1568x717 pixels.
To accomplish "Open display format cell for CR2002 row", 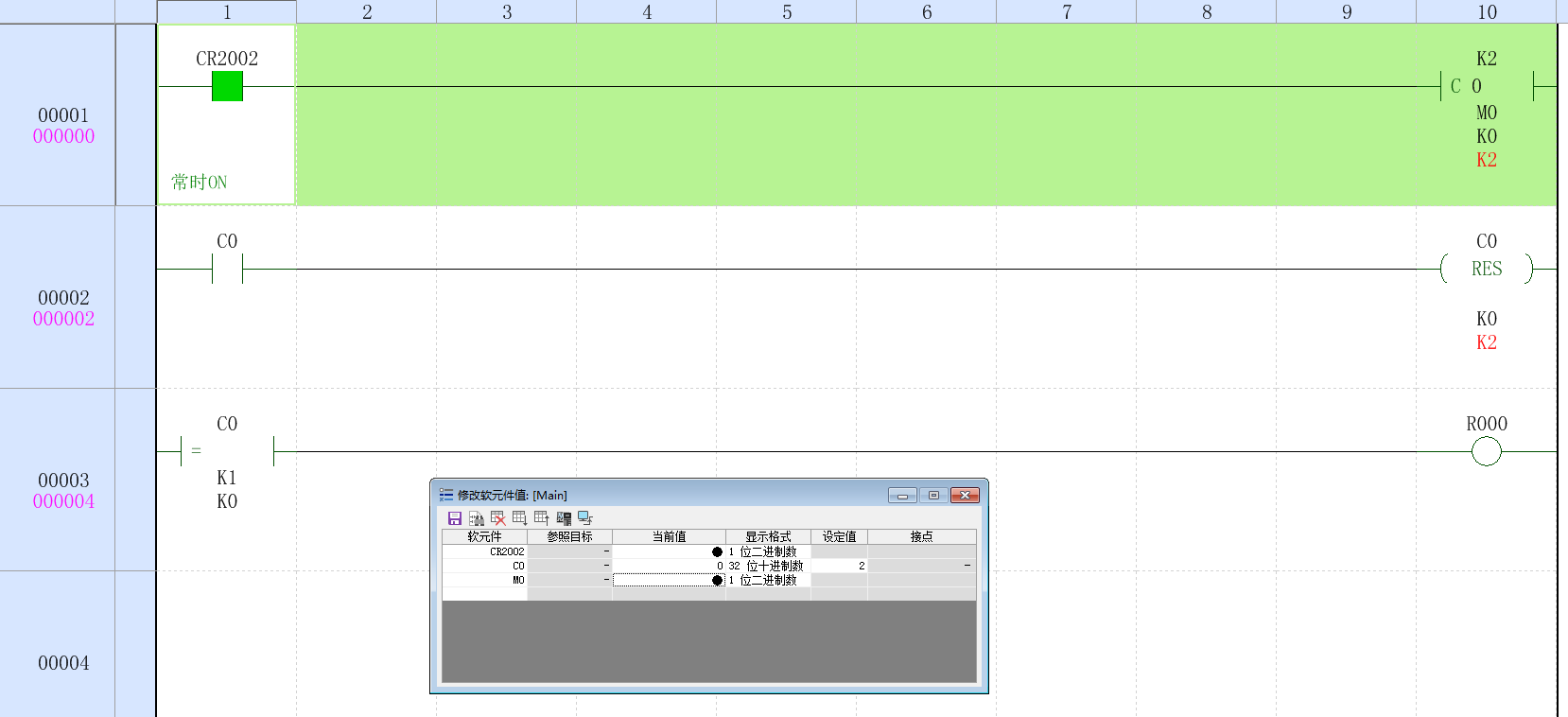I will [768, 551].
